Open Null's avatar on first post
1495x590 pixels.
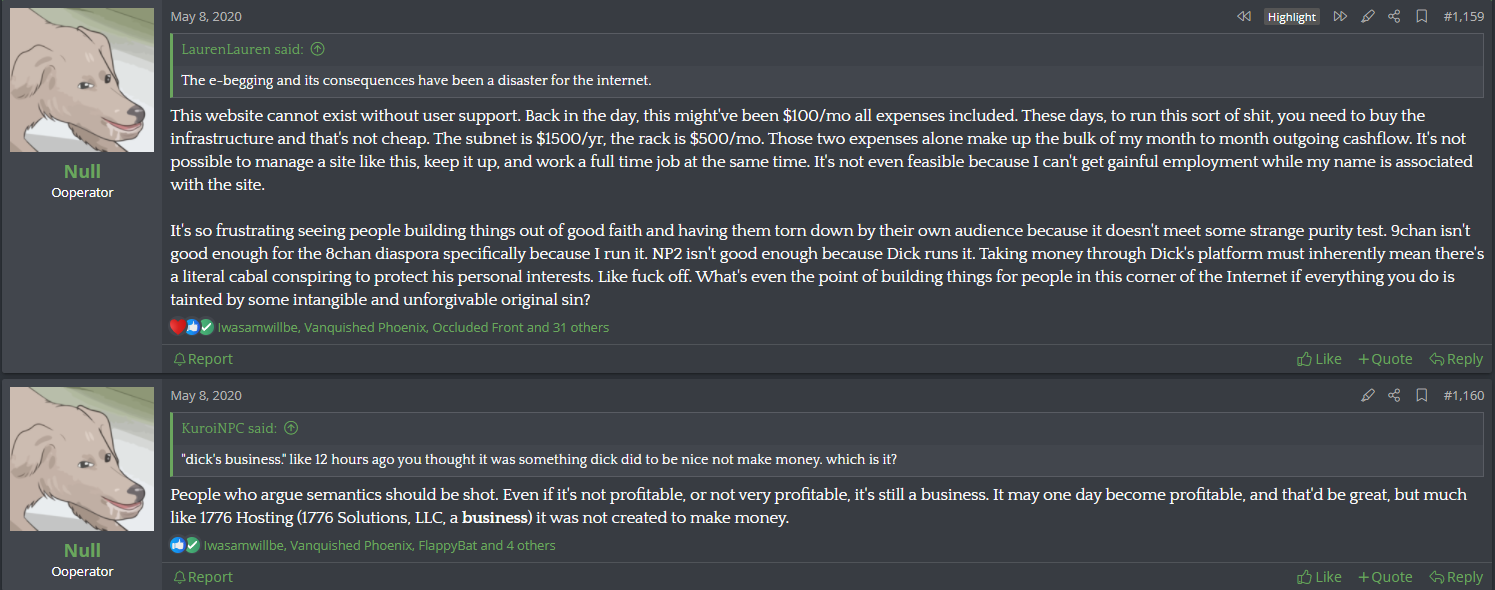[x=82, y=80]
